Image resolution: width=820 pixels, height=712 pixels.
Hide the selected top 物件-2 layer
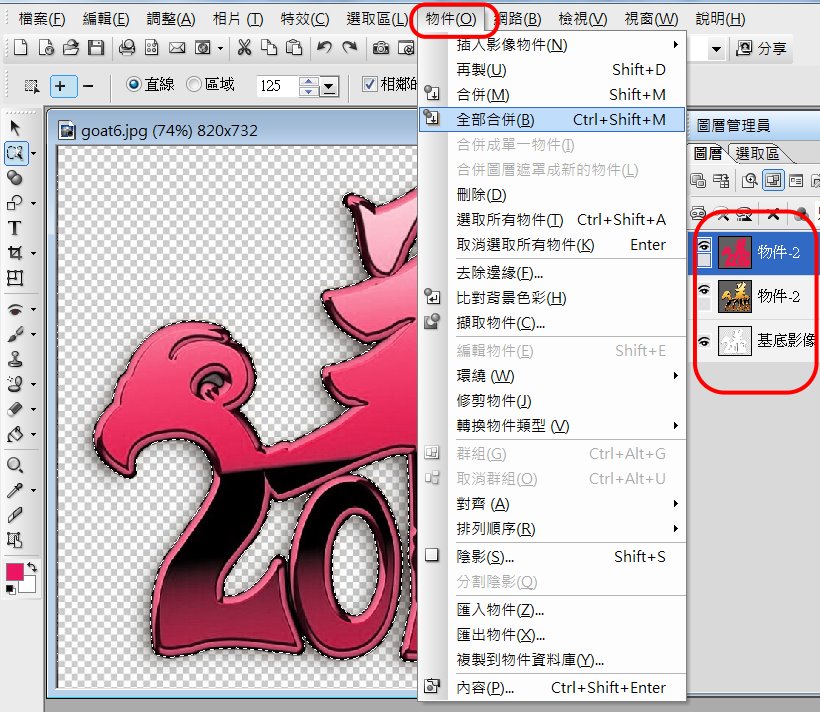coord(704,246)
